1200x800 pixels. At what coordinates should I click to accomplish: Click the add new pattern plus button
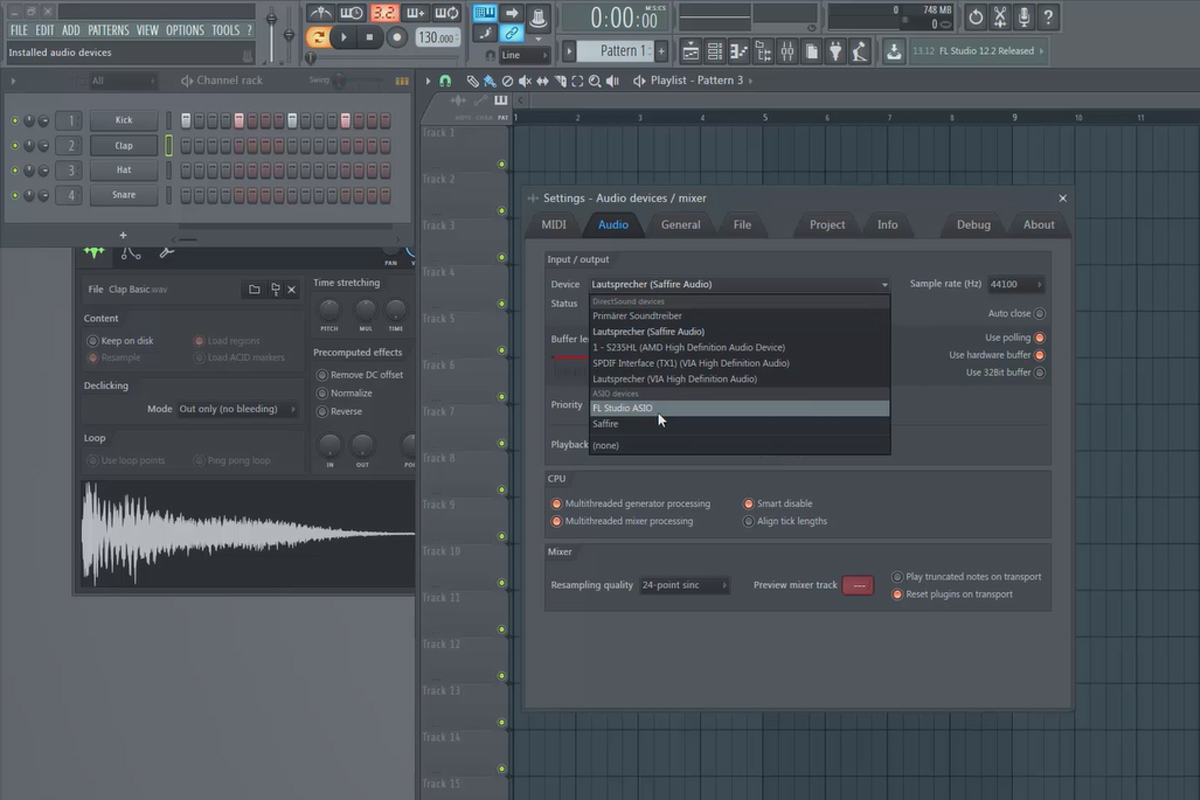[x=661, y=50]
